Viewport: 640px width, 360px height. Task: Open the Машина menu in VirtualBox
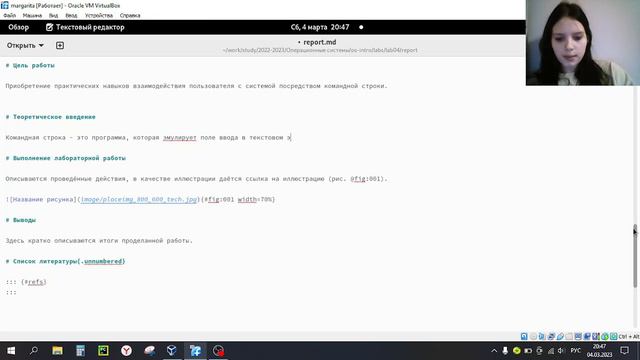(x=32, y=16)
